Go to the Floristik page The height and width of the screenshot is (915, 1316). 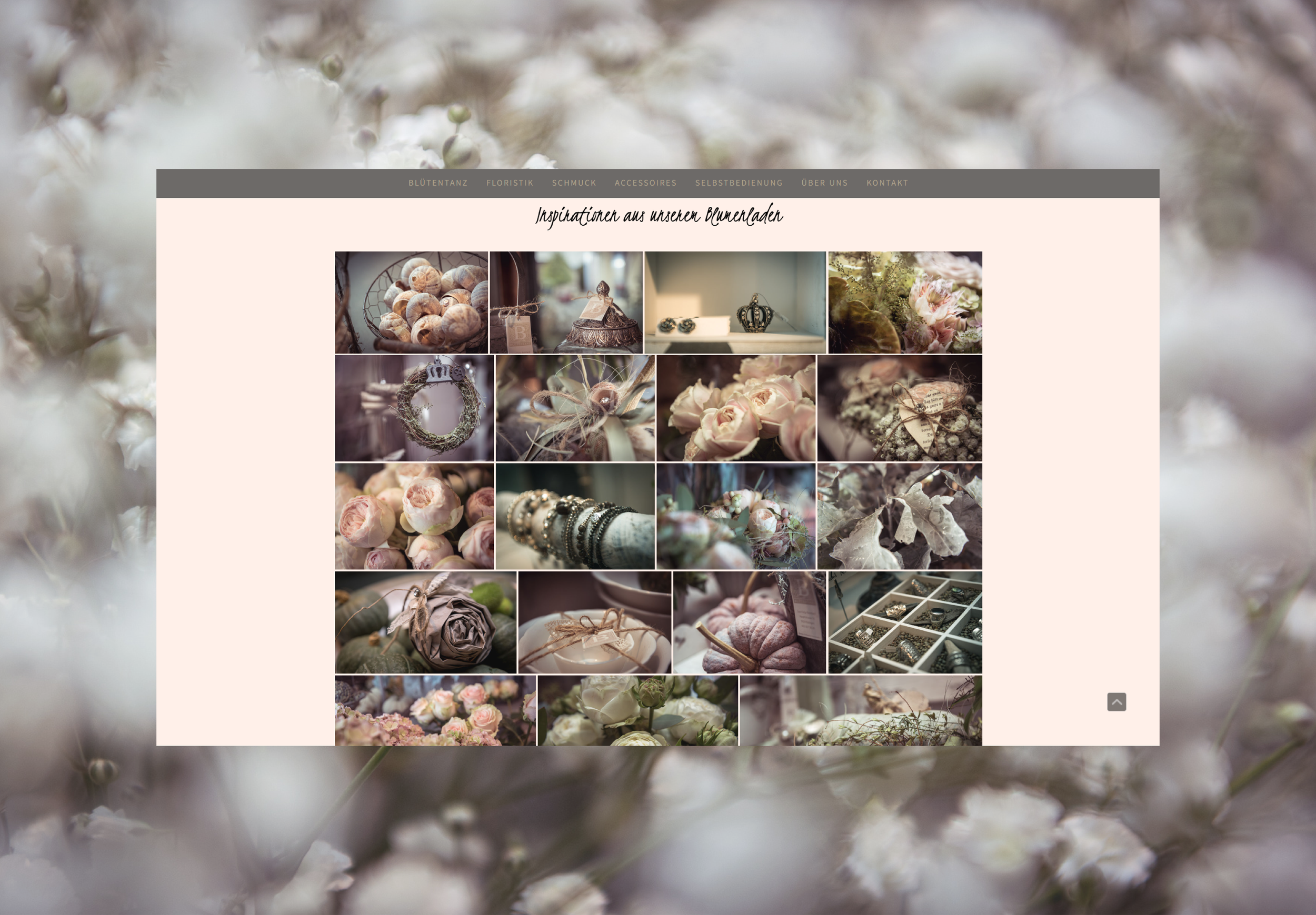click(510, 183)
